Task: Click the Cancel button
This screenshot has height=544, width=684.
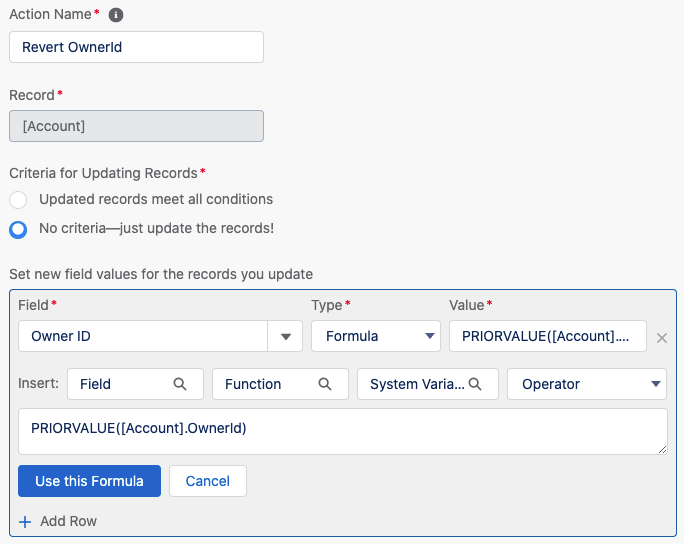Action: 208,481
